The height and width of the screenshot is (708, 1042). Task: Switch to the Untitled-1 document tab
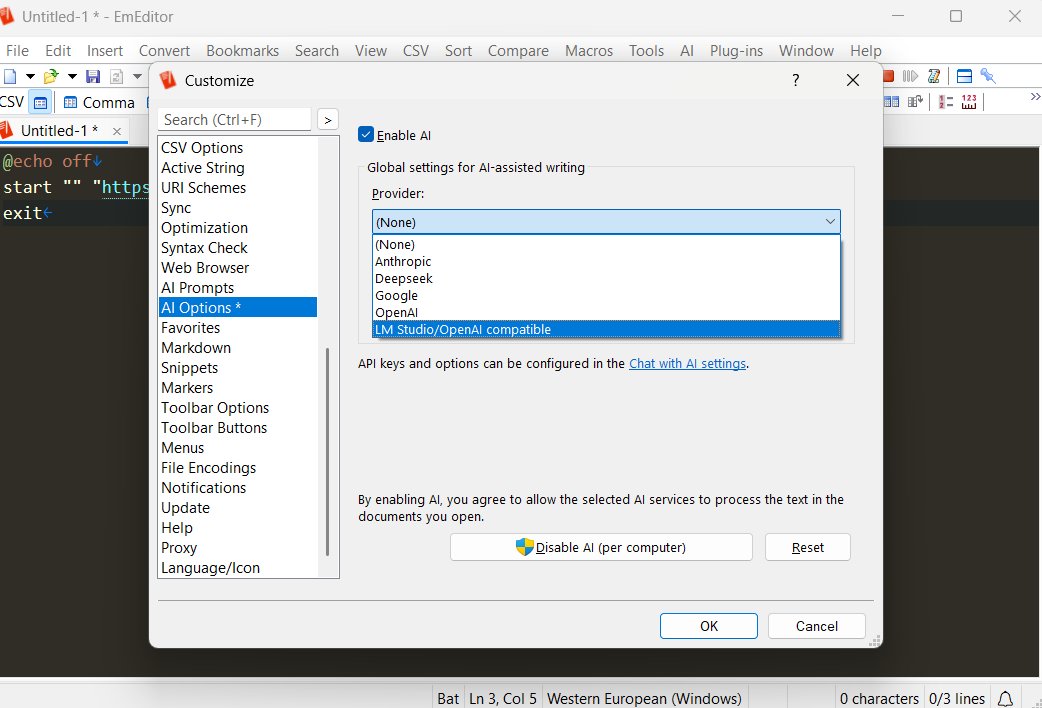59,130
